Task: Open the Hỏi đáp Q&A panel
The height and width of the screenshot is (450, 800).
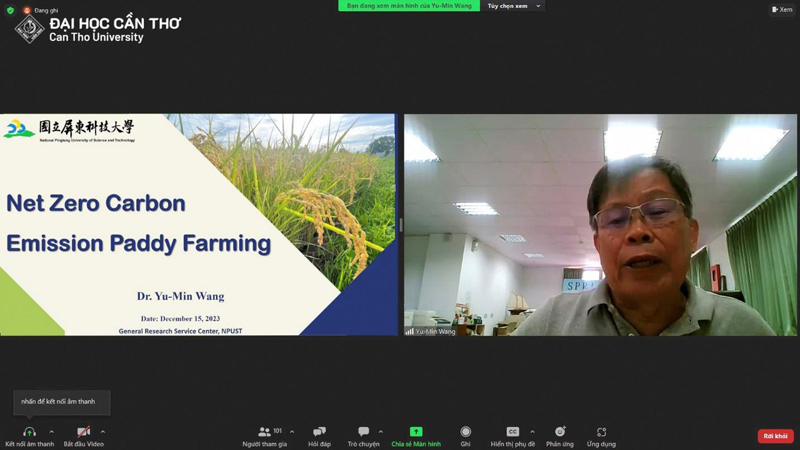Action: click(x=319, y=432)
